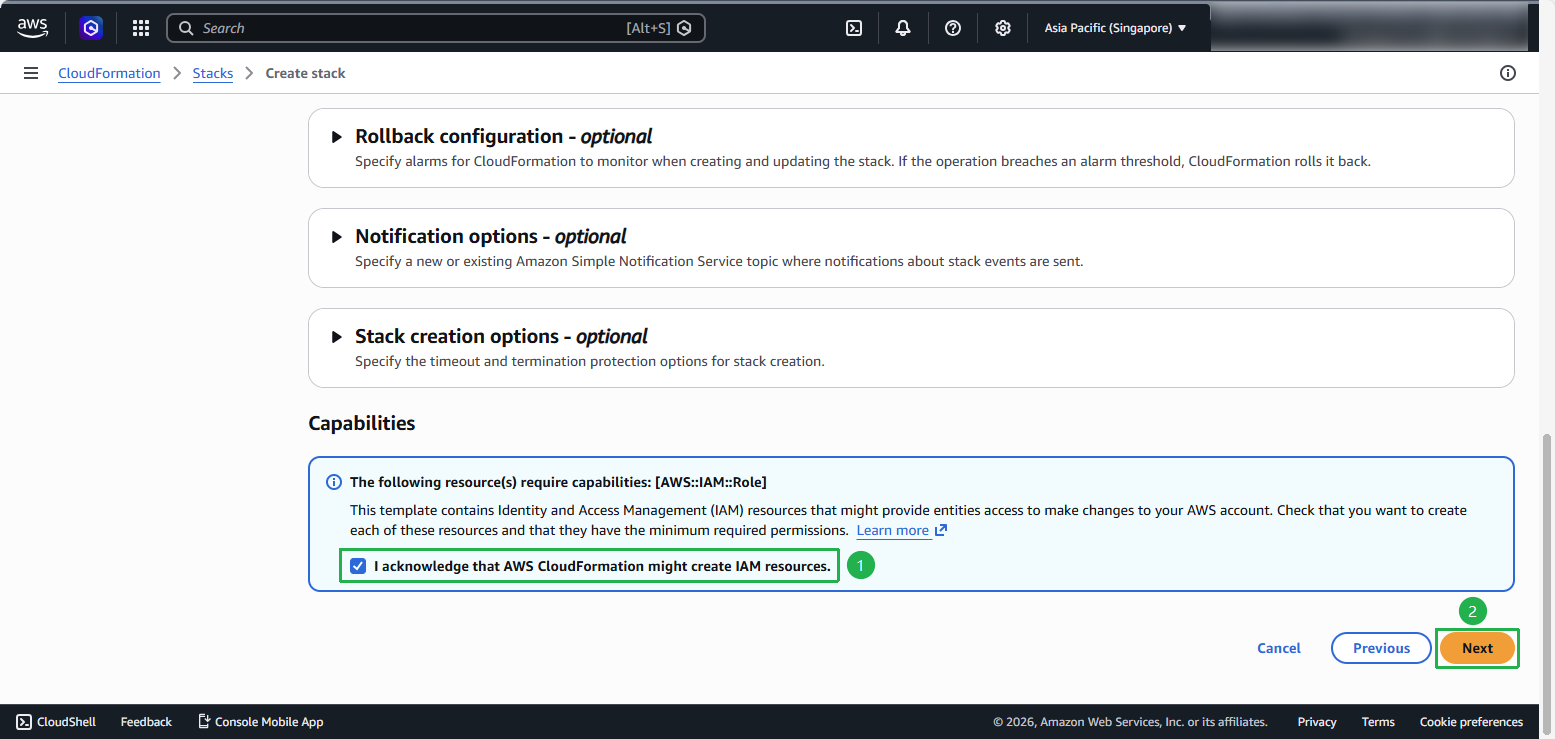
Task: Open Console Mobile App link
Action: point(260,721)
